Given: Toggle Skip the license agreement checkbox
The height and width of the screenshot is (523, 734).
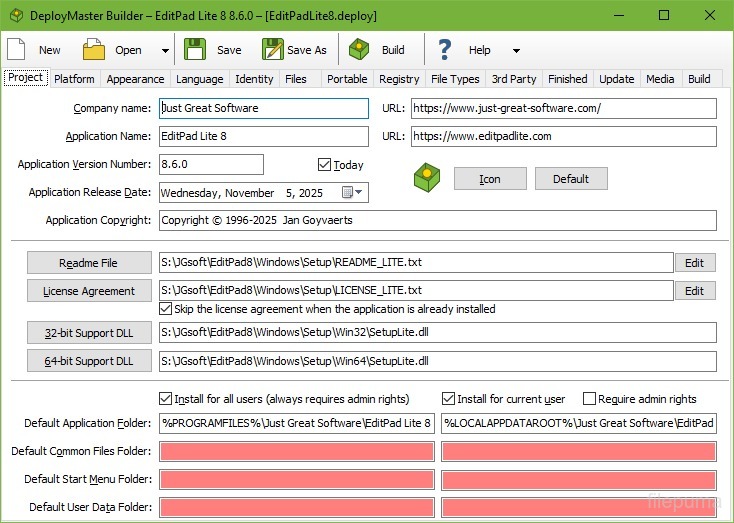Looking at the screenshot, I should pos(166,309).
